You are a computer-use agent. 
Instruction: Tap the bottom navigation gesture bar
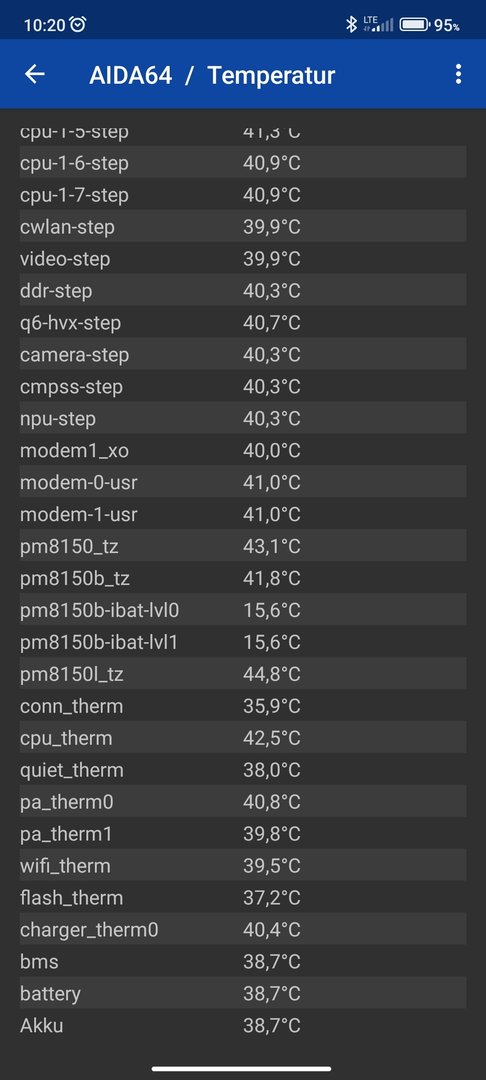click(242, 1068)
